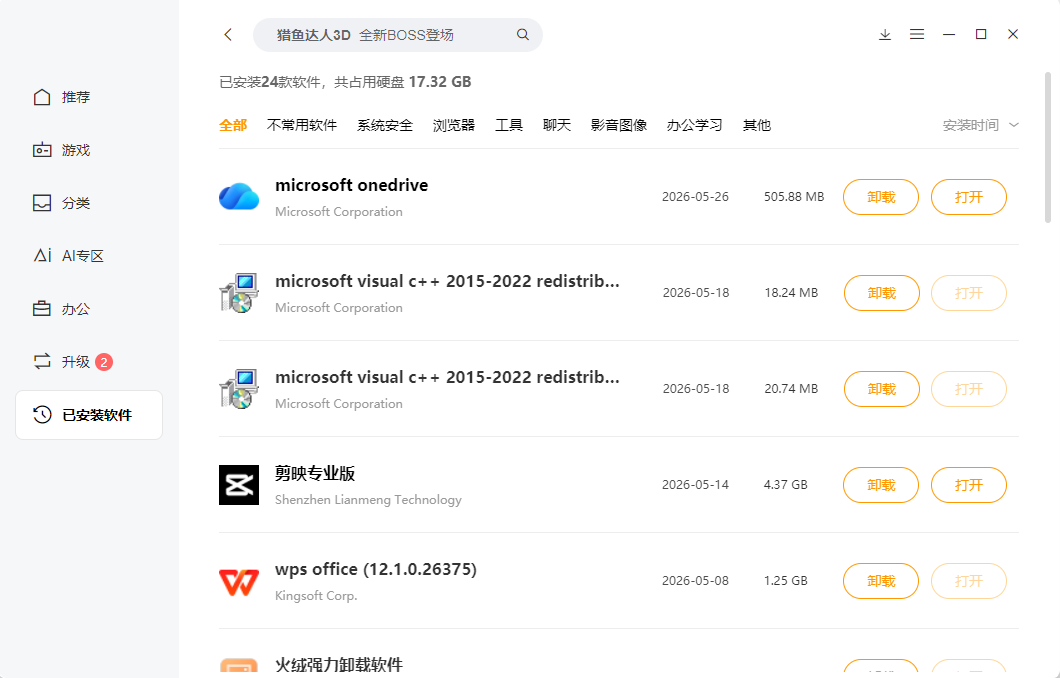
Task: Click the microsoft onedrive title text
Action: pos(352,185)
